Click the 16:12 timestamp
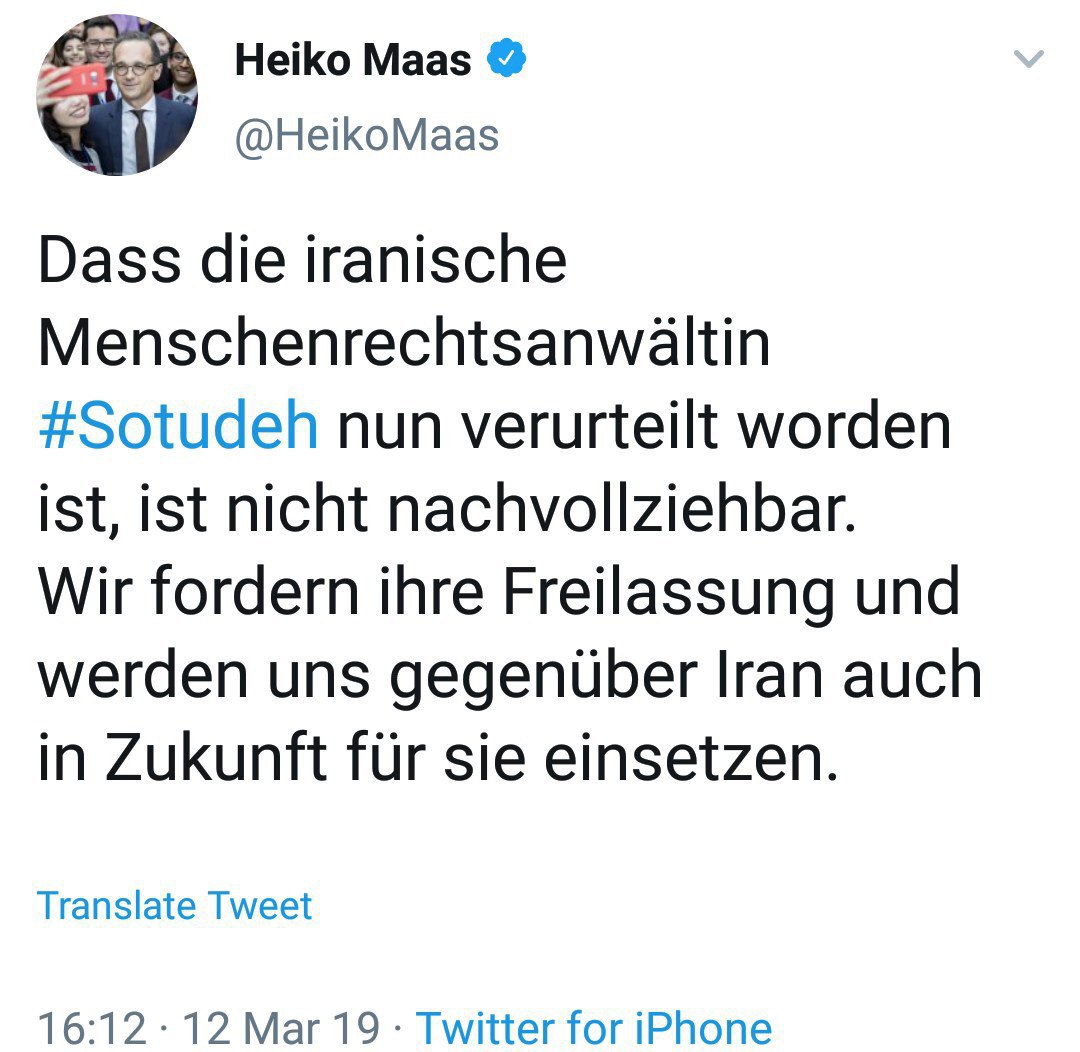Viewport: 1080px width, 1052px height. (92, 1027)
